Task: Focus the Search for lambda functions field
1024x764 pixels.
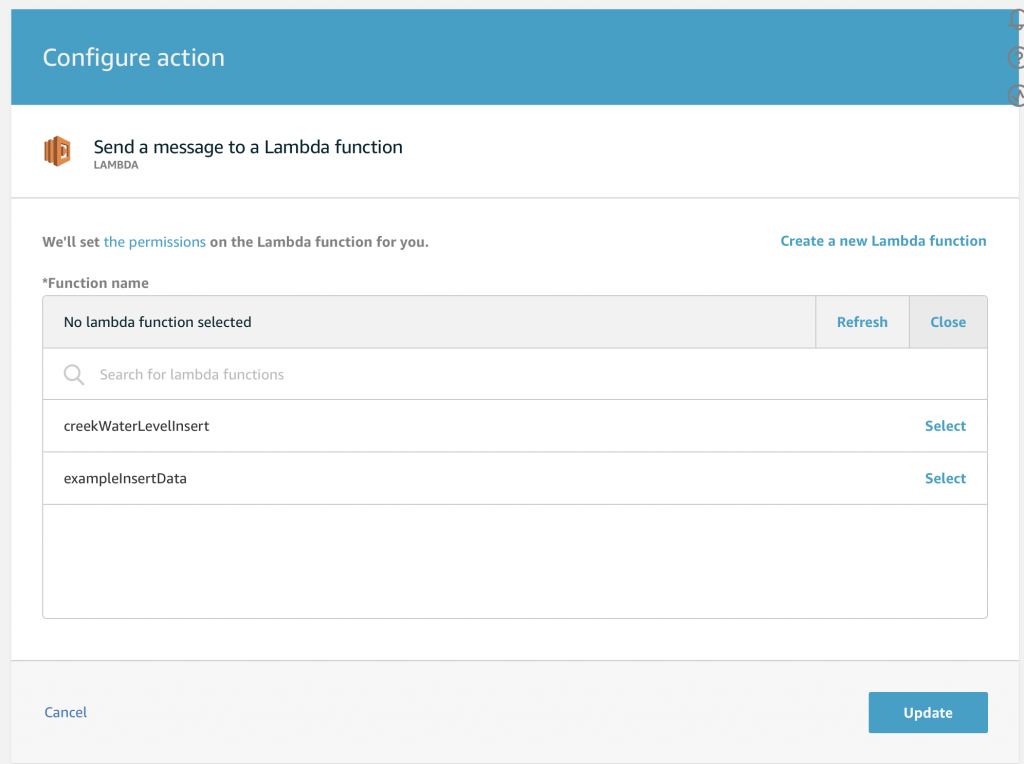Action: pos(515,374)
